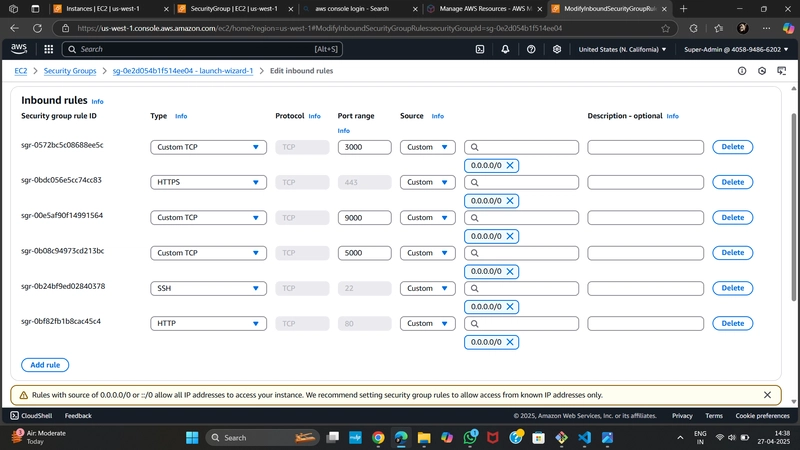Open Type dropdown for port 5000 rule
Screen dimensions: 800x450
tap(208, 253)
